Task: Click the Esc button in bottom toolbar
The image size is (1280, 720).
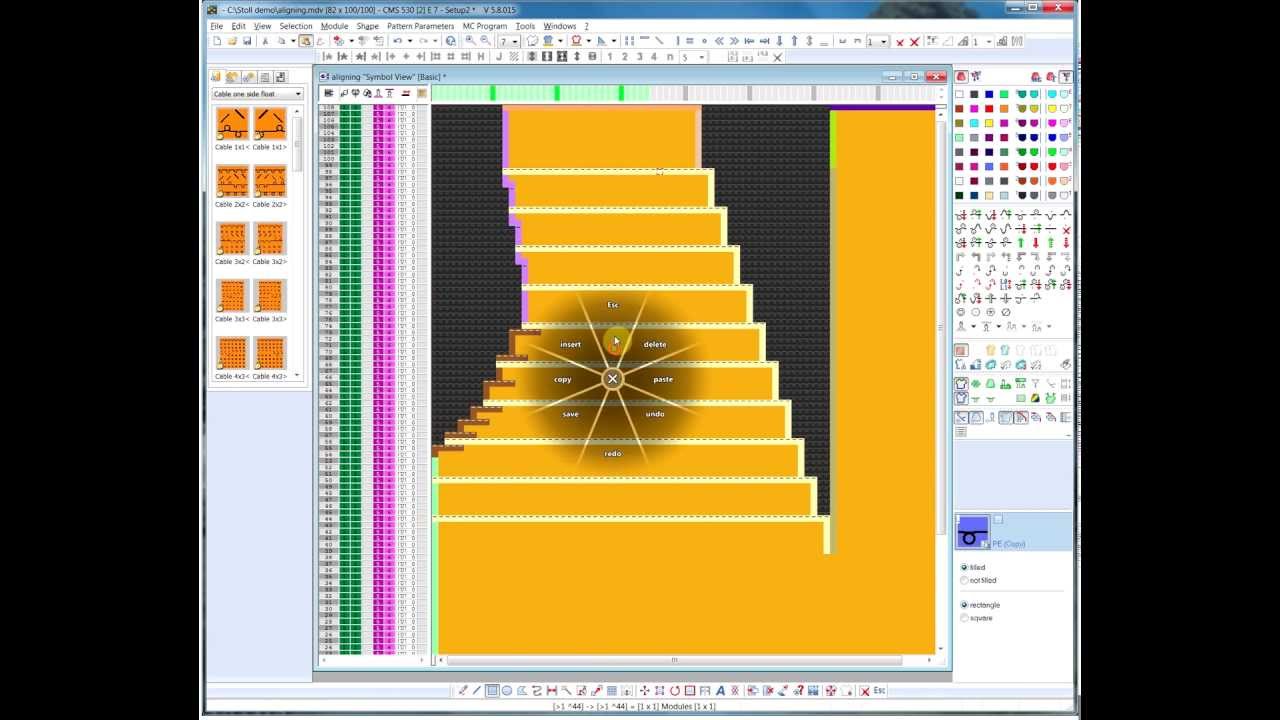Action: click(879, 691)
